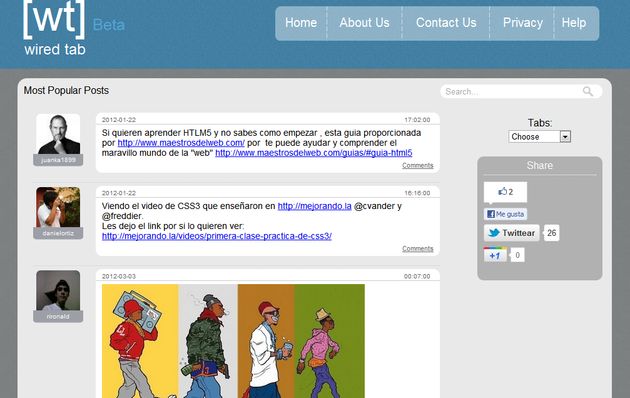The height and width of the screenshot is (398, 630).
Task: Open Comments on the CSS3 video post
Action: (417, 249)
